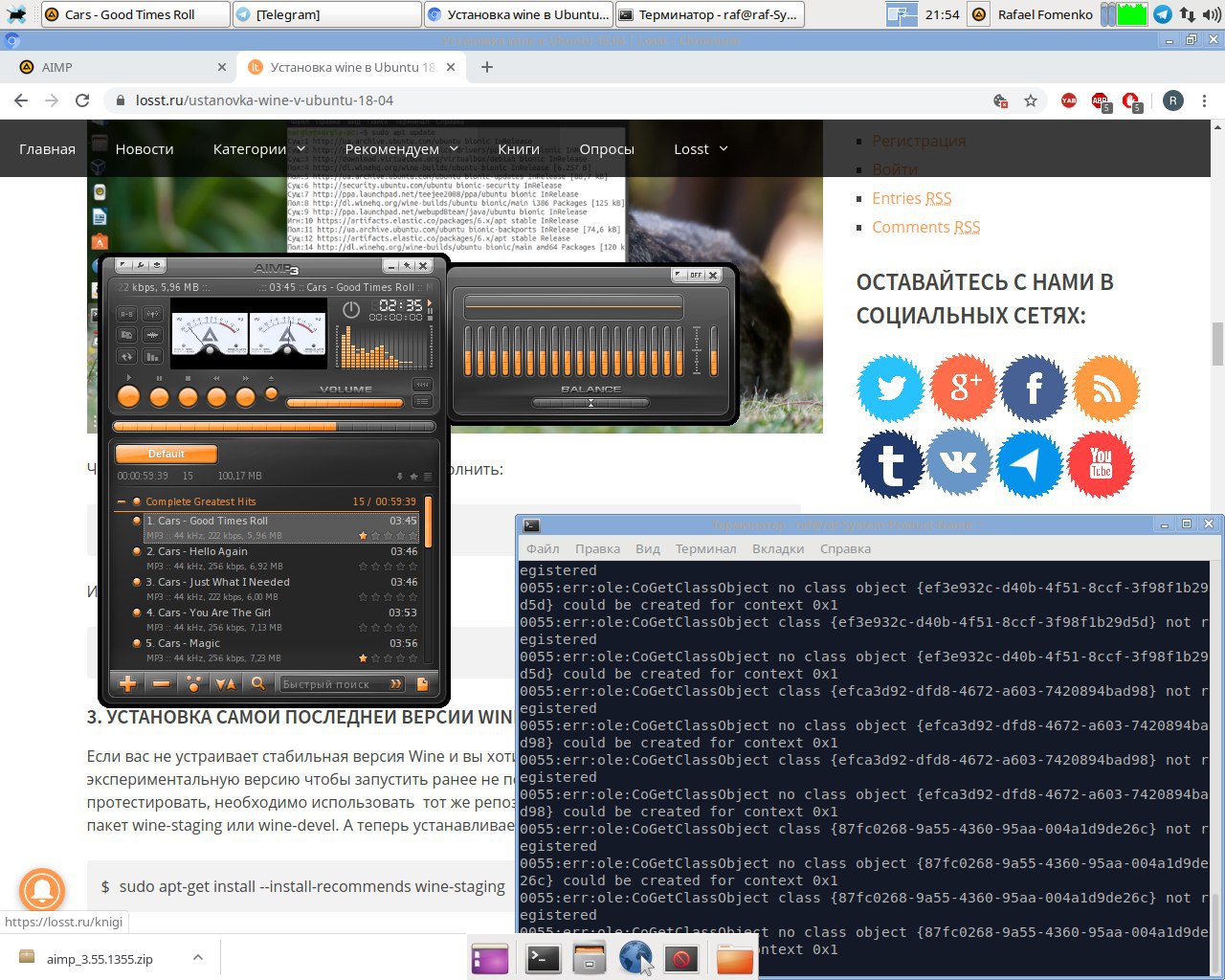The width and height of the screenshot is (1225, 980).
Task: Pause the track in AIMP
Action: pyautogui.click(x=160, y=396)
